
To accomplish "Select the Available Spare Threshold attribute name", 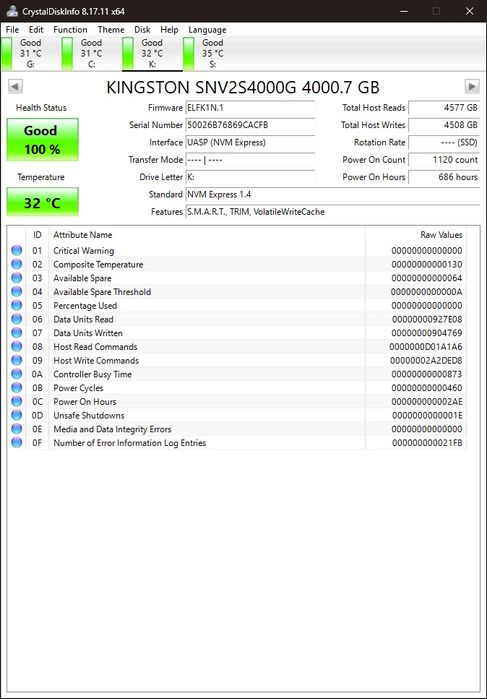I will [102, 292].
